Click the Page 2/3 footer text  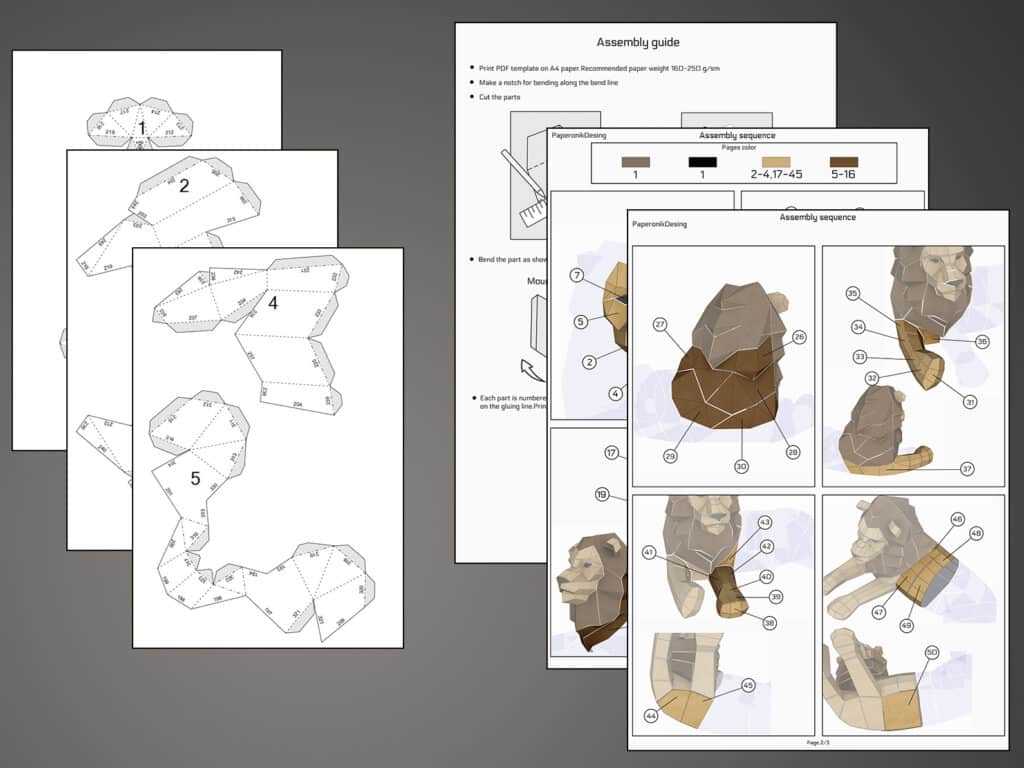[817, 743]
